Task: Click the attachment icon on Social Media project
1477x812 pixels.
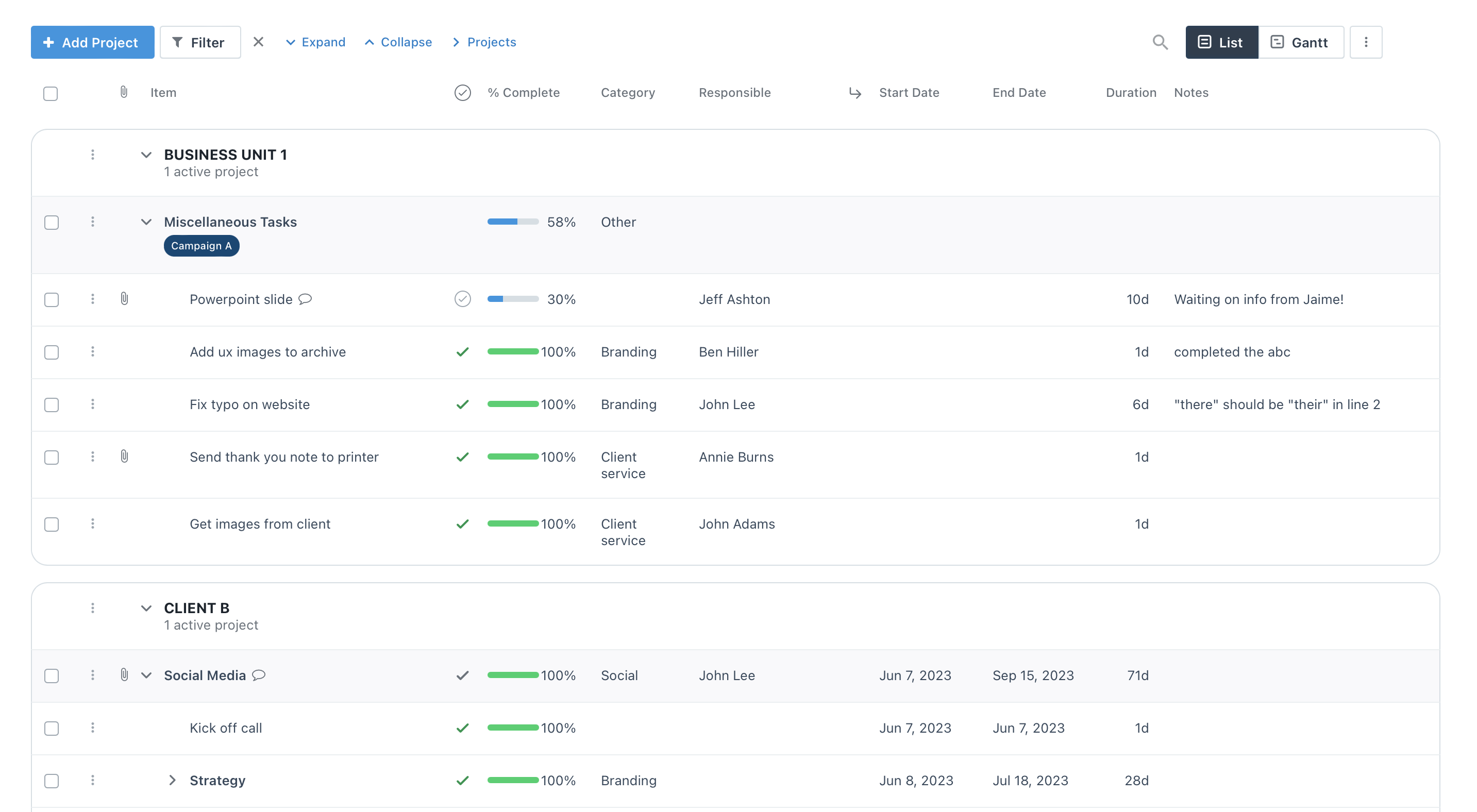Action: 124,675
